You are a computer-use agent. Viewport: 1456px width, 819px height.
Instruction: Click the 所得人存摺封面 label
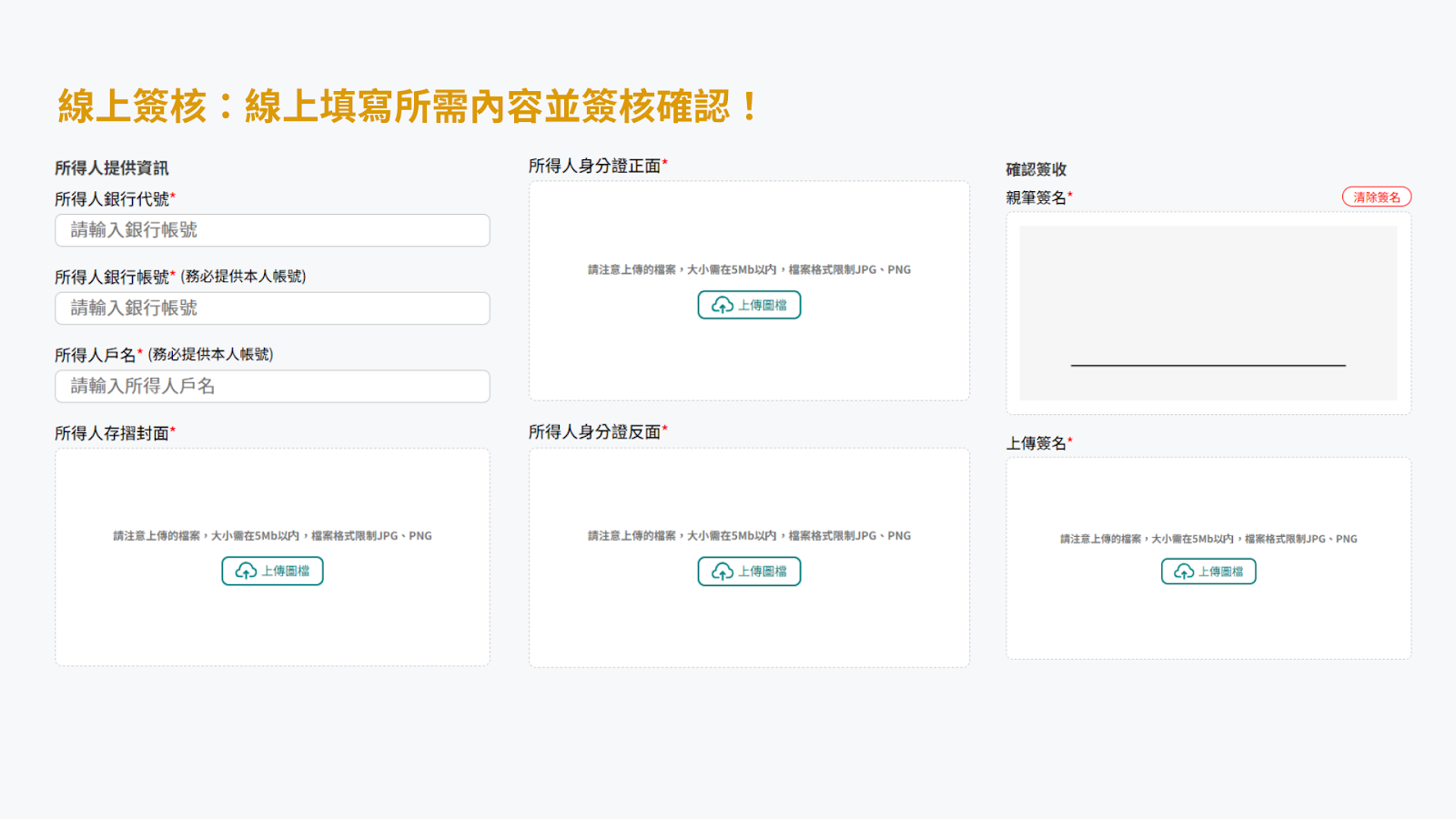pyautogui.click(x=115, y=433)
